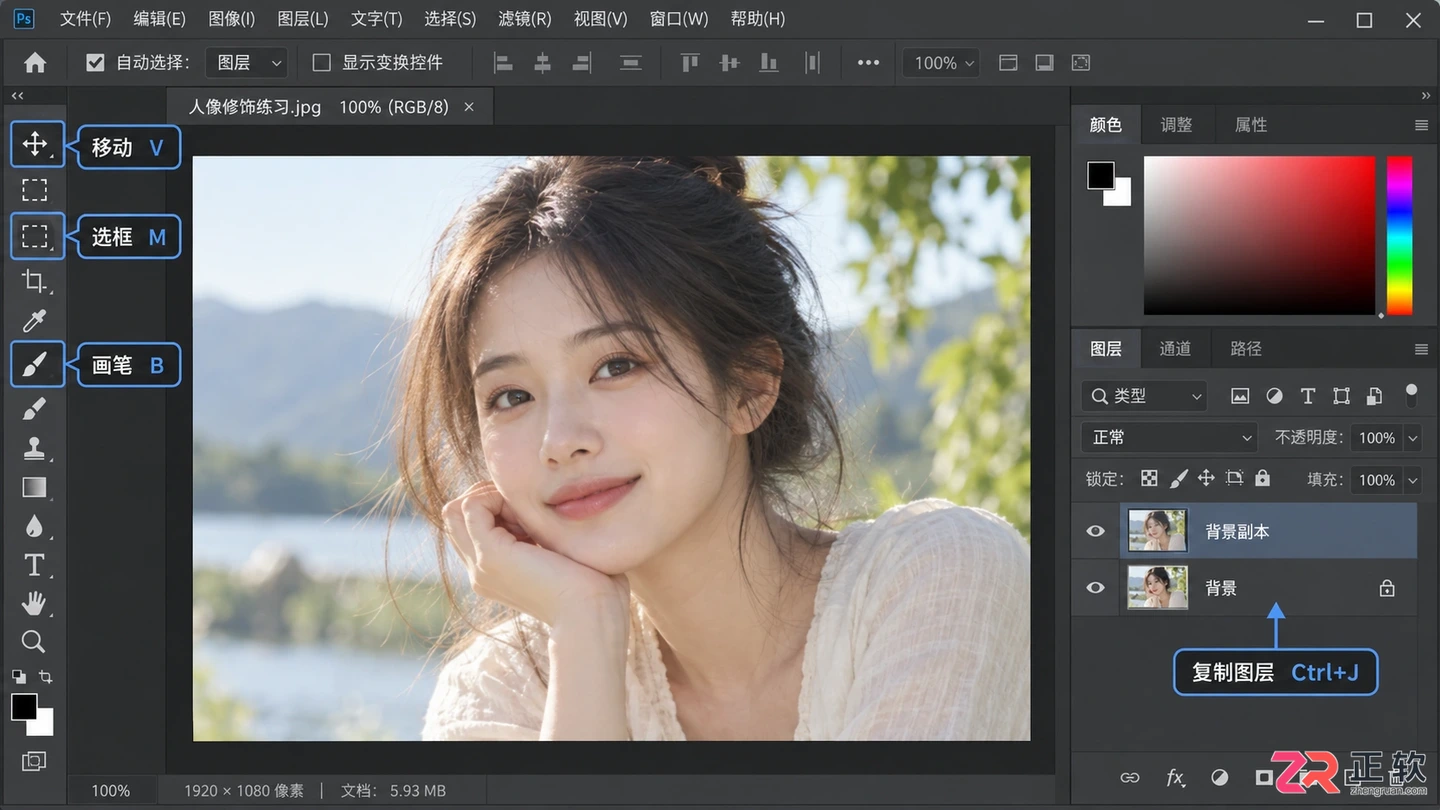Enable the 显示变换控件 checkbox
This screenshot has width=1440, height=810.
tap(321, 63)
